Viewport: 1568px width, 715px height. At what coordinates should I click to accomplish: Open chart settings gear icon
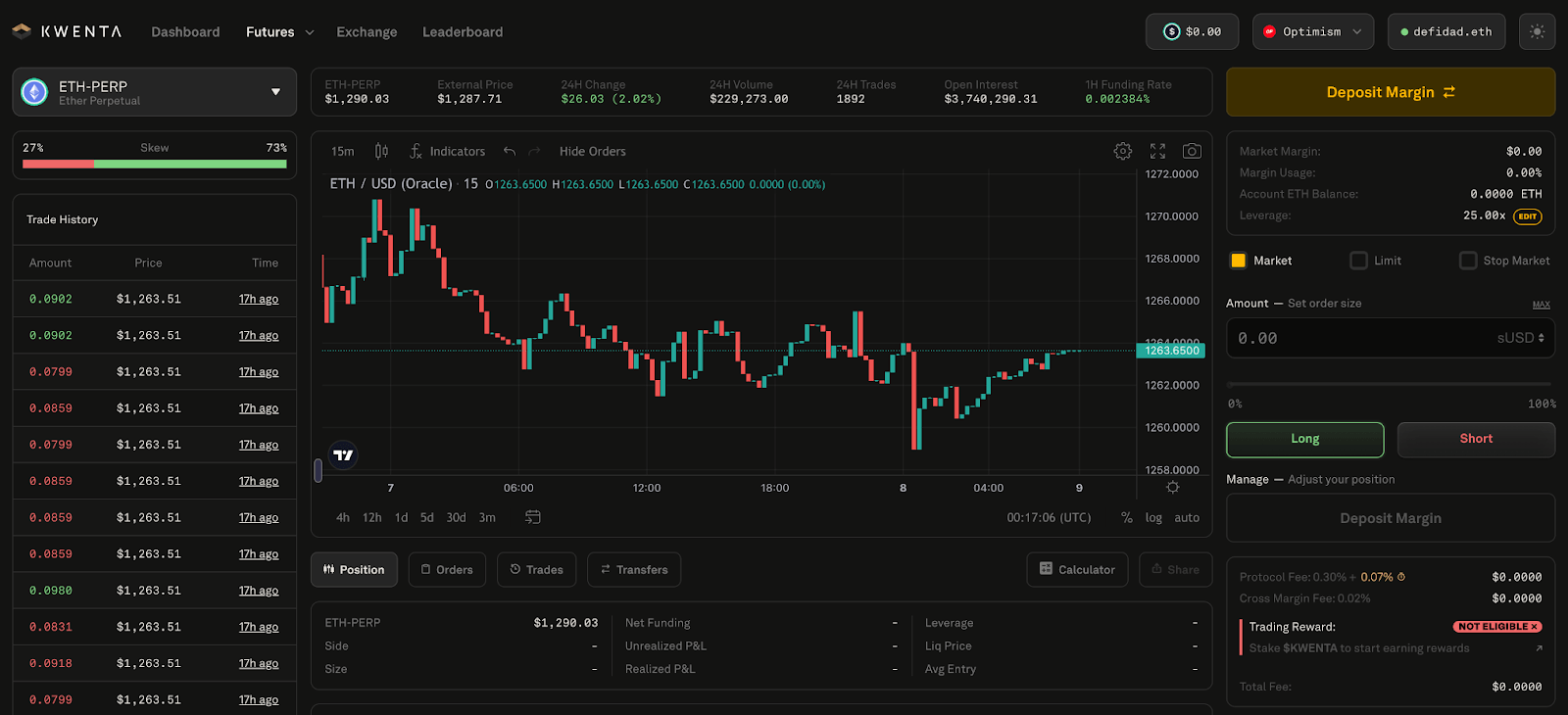pos(1123,151)
